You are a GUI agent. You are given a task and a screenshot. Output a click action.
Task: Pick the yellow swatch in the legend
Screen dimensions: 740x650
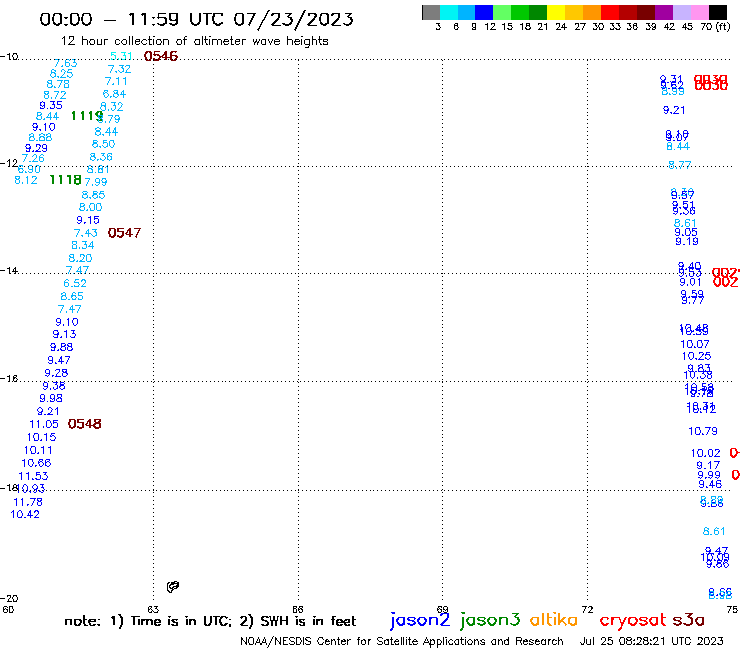coord(556,12)
